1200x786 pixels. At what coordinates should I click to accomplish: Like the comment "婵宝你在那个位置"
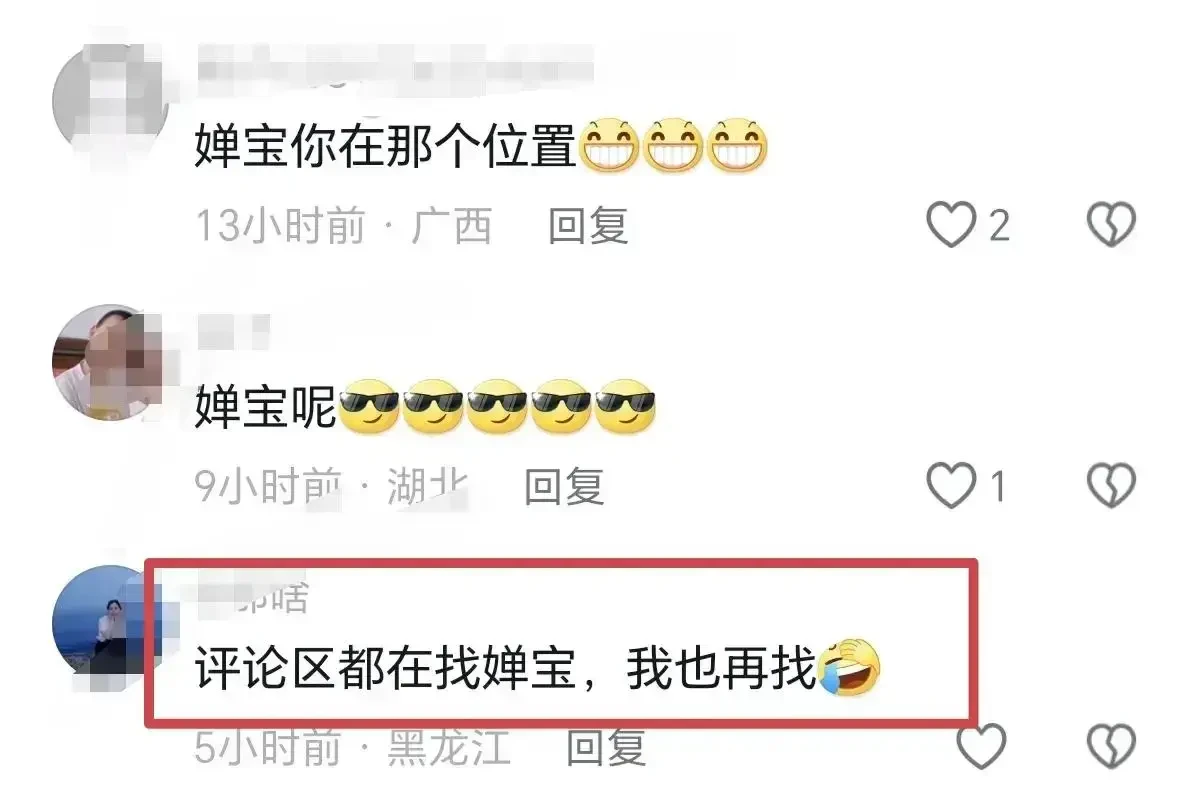pos(950,225)
